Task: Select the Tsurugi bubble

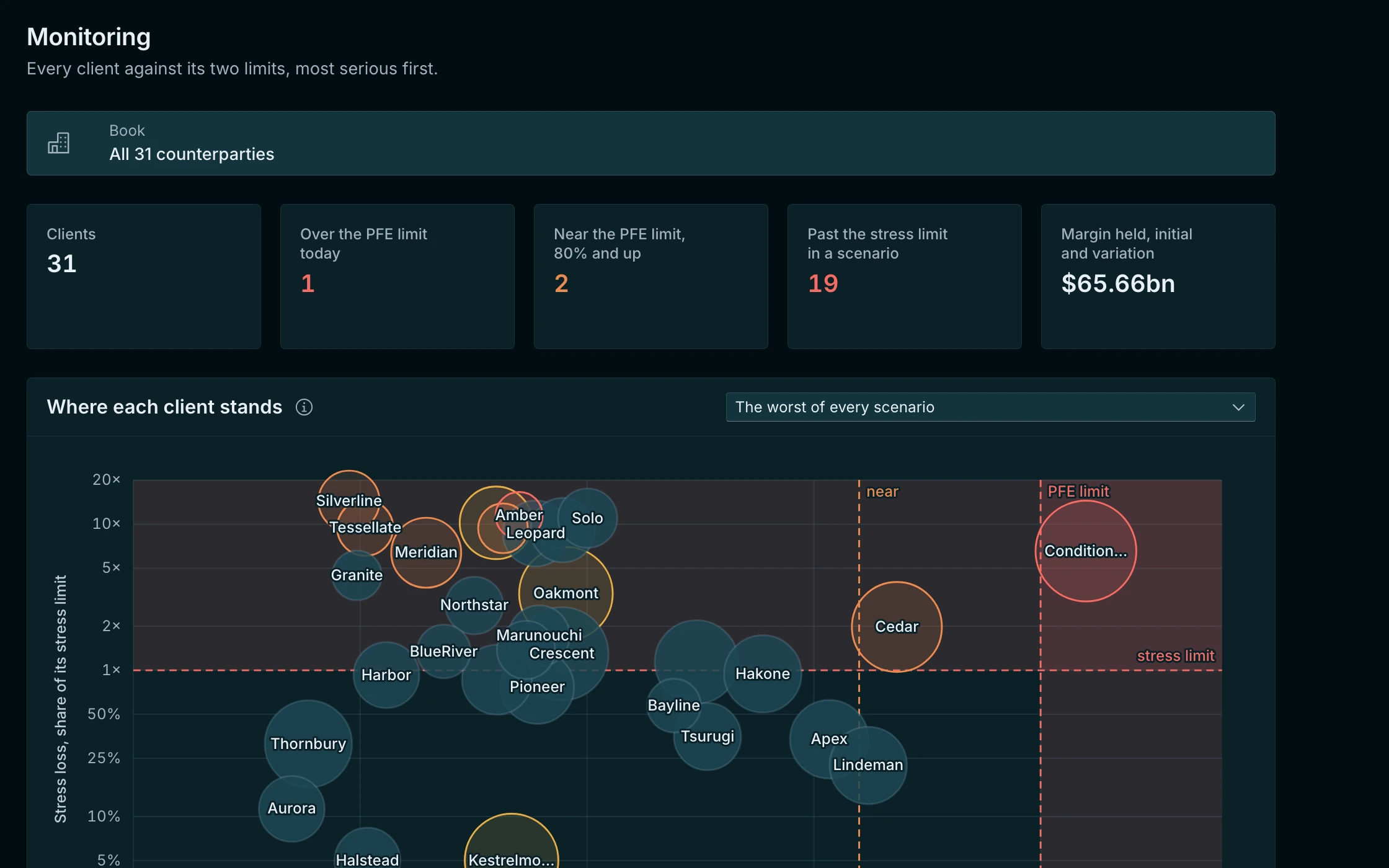Action: (x=708, y=737)
